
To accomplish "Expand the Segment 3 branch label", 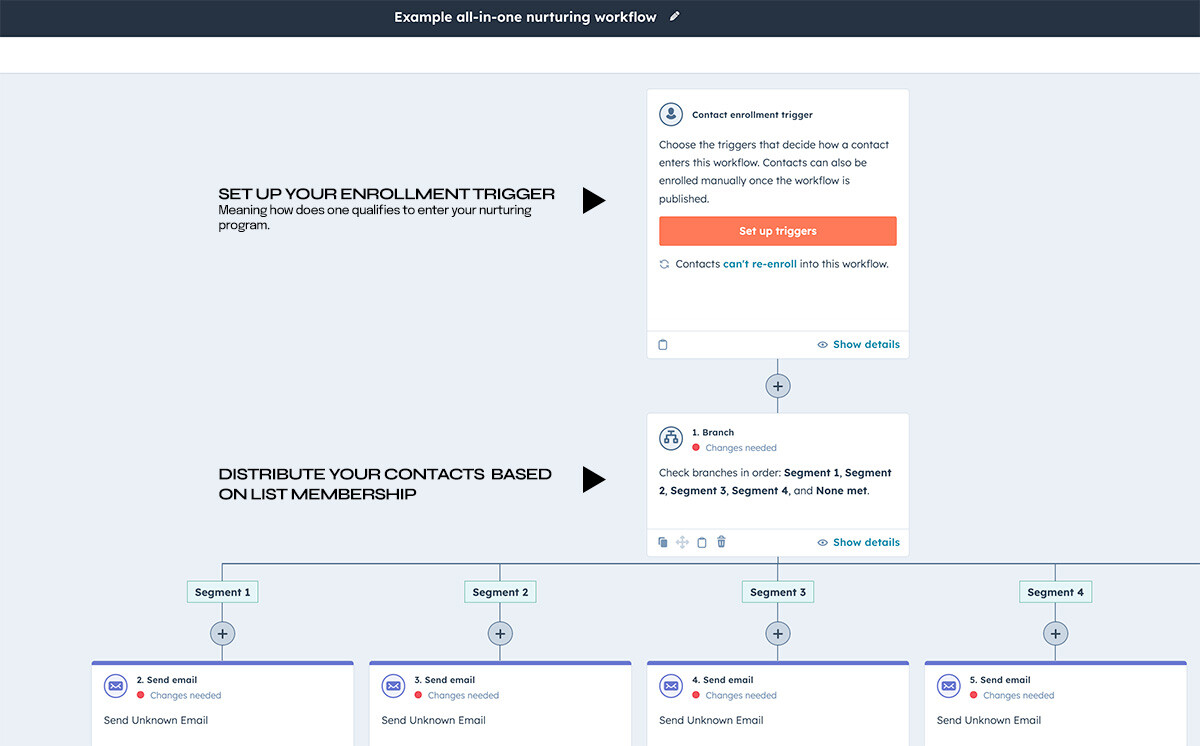I will tap(777, 591).
